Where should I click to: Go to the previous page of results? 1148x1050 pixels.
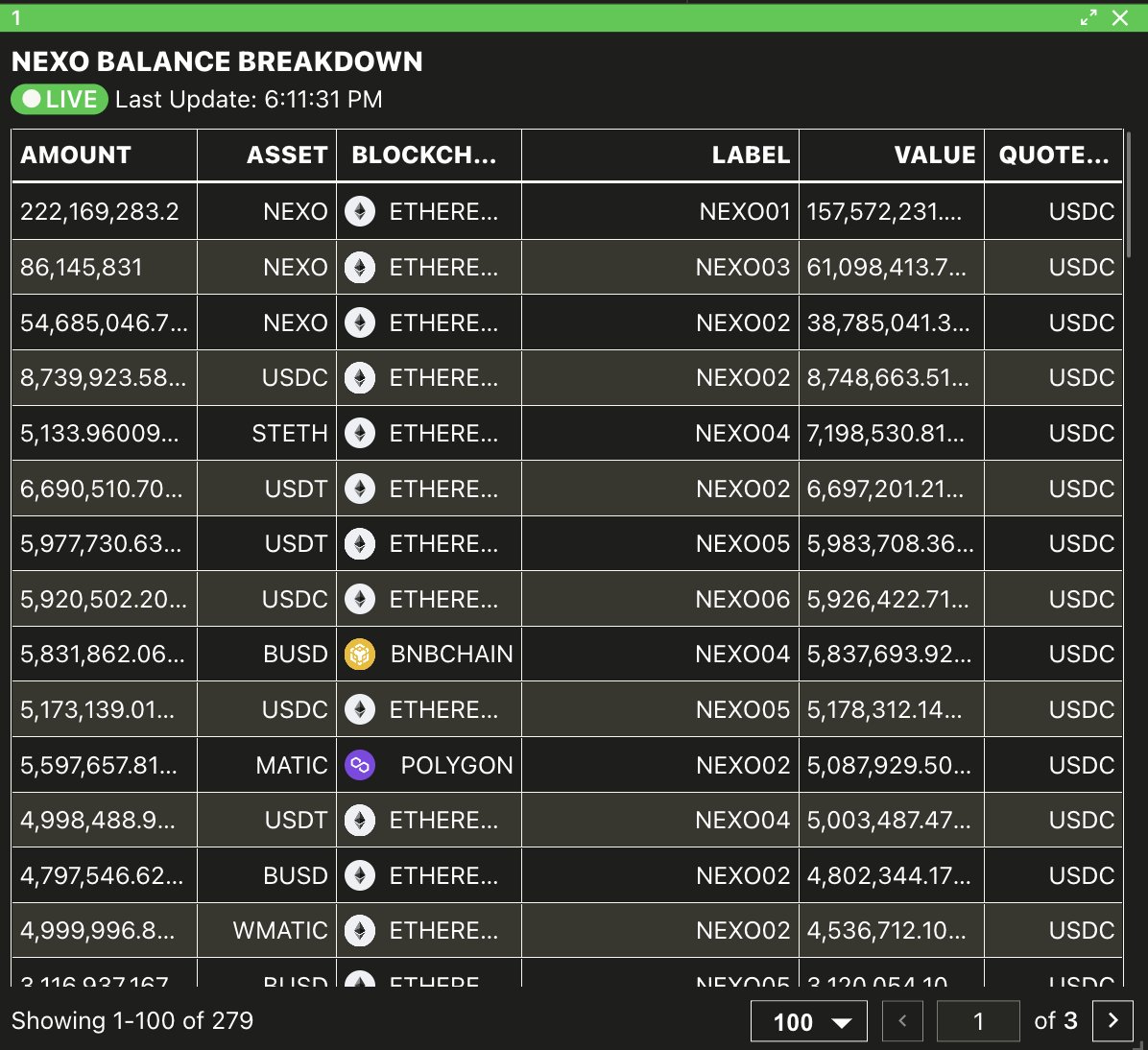click(x=902, y=1020)
